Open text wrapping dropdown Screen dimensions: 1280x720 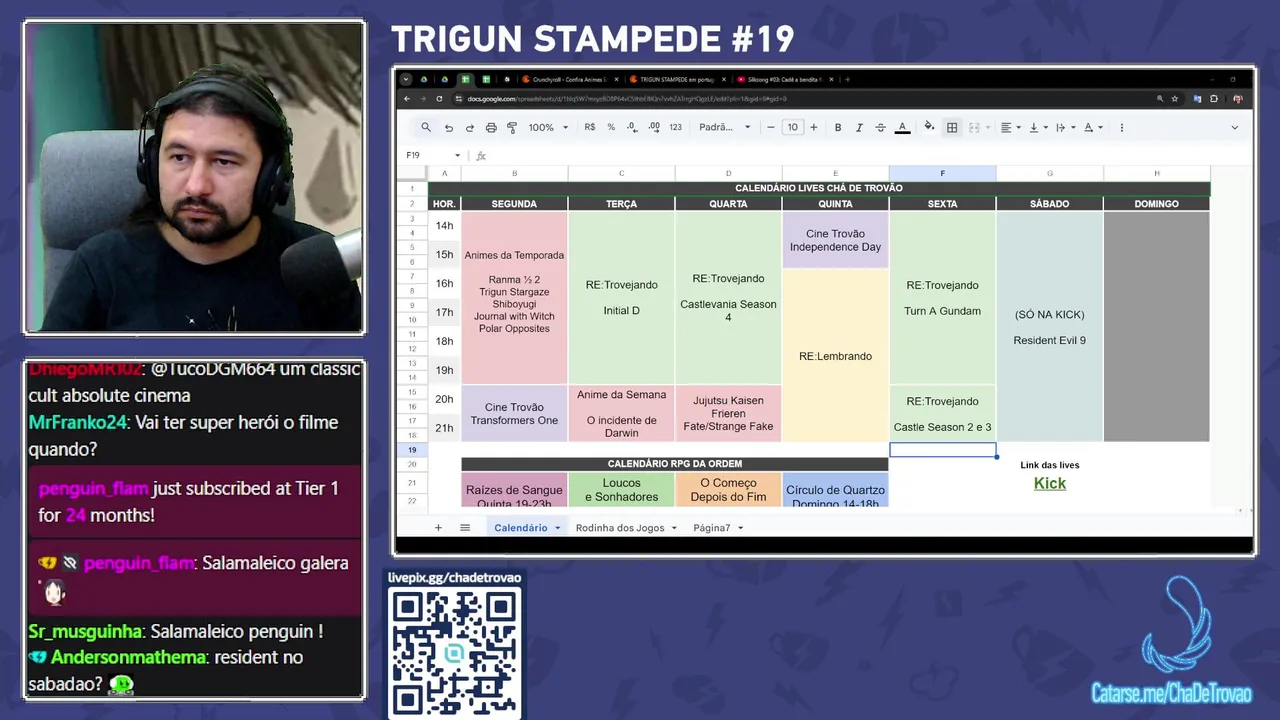[x=1064, y=127]
